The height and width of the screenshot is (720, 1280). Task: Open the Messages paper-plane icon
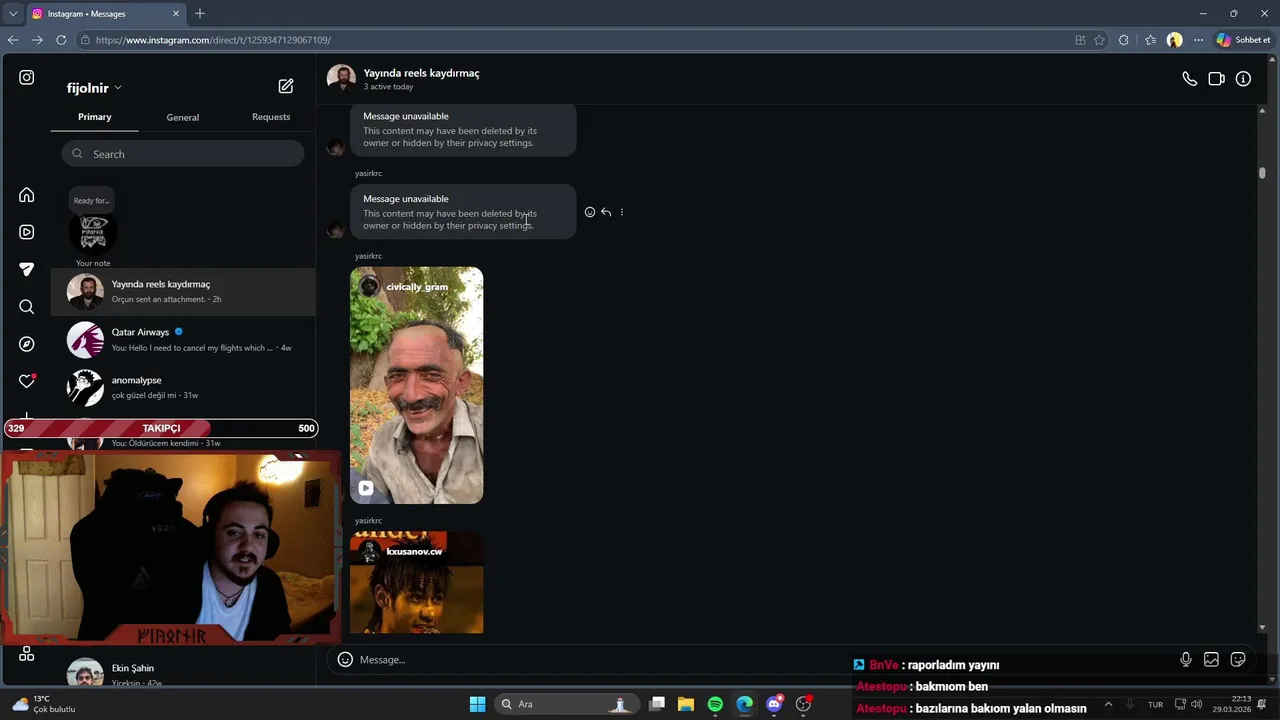[x=27, y=269]
